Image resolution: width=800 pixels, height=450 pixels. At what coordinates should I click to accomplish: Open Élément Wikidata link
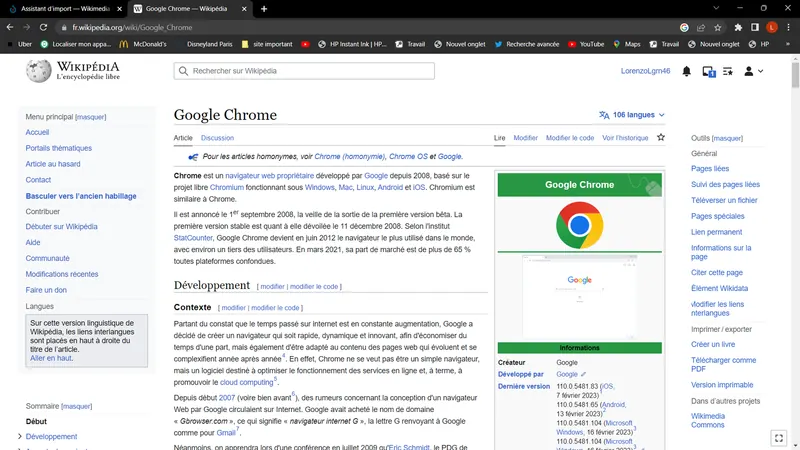pos(719,288)
